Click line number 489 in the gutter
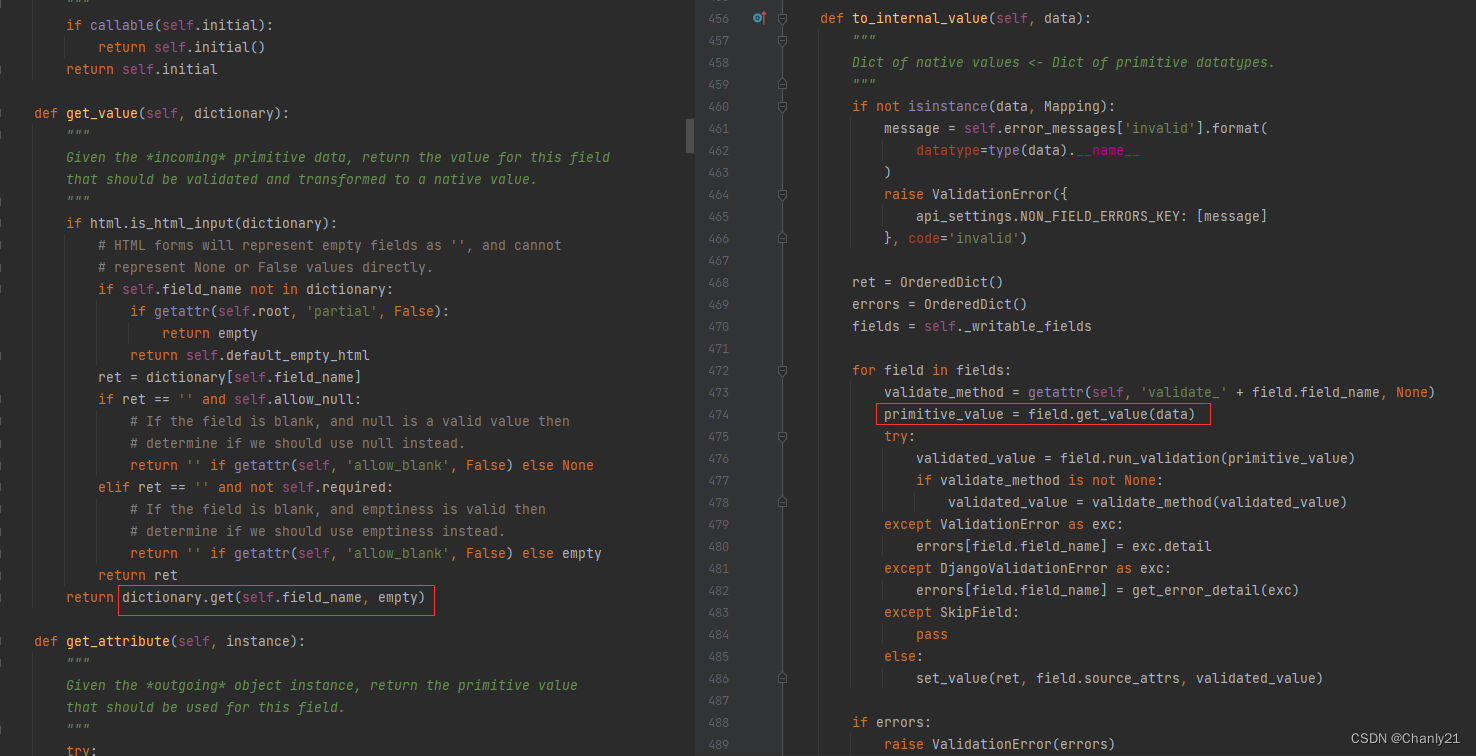This screenshot has width=1476, height=756. [718, 744]
